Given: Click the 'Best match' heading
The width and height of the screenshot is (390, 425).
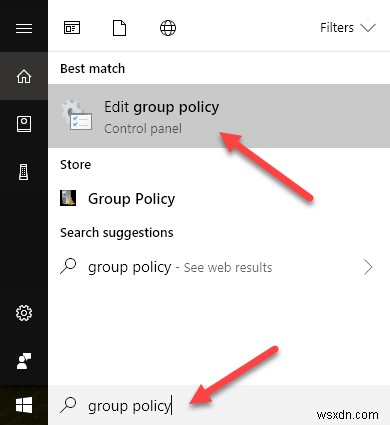Looking at the screenshot, I should click(x=92, y=69).
